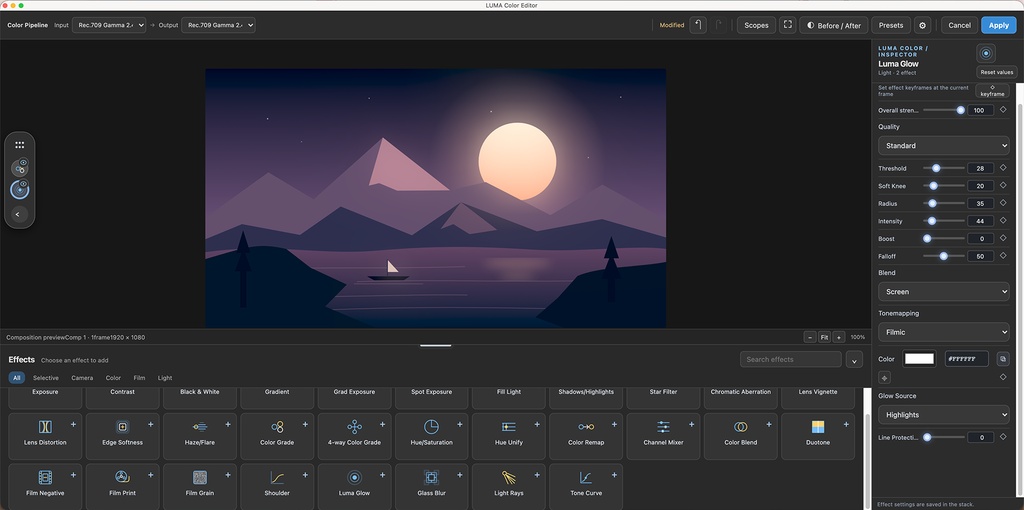Viewport: 1024px width, 510px height.
Task: Open the Output color space dropdown
Action: click(x=218, y=25)
